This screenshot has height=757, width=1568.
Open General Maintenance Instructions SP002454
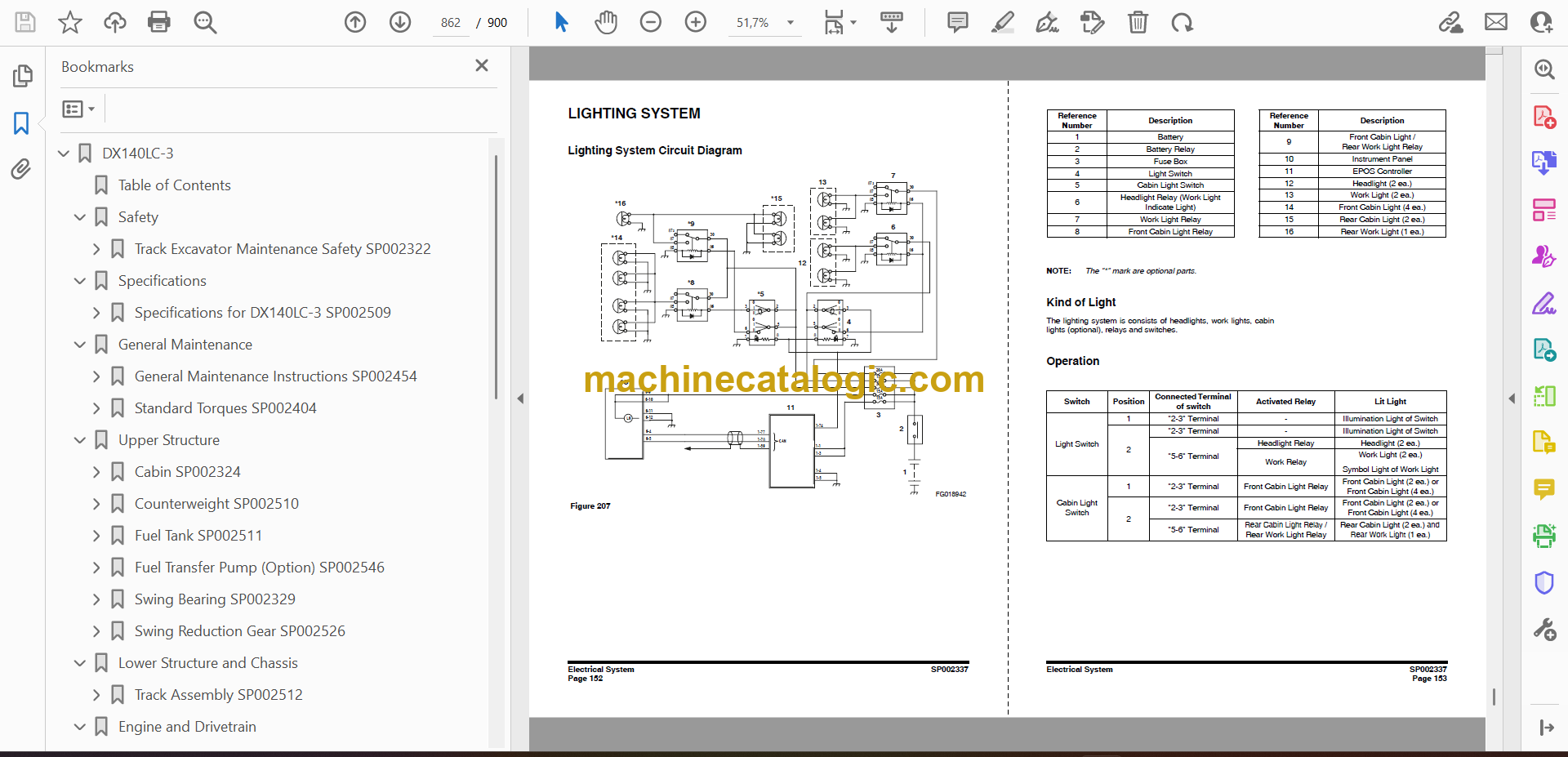pos(275,376)
